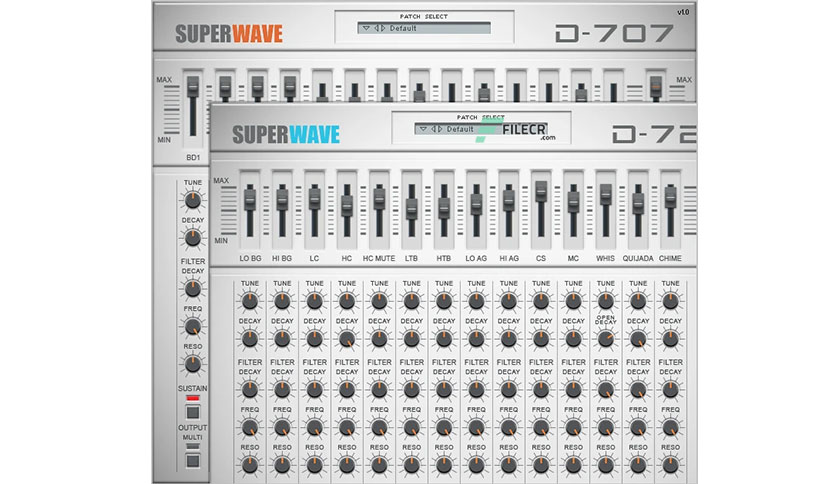Screen dimensions: 836x484
Task: Click the QUIJADA column FILTER DECAY knob
Action: click(x=638, y=390)
